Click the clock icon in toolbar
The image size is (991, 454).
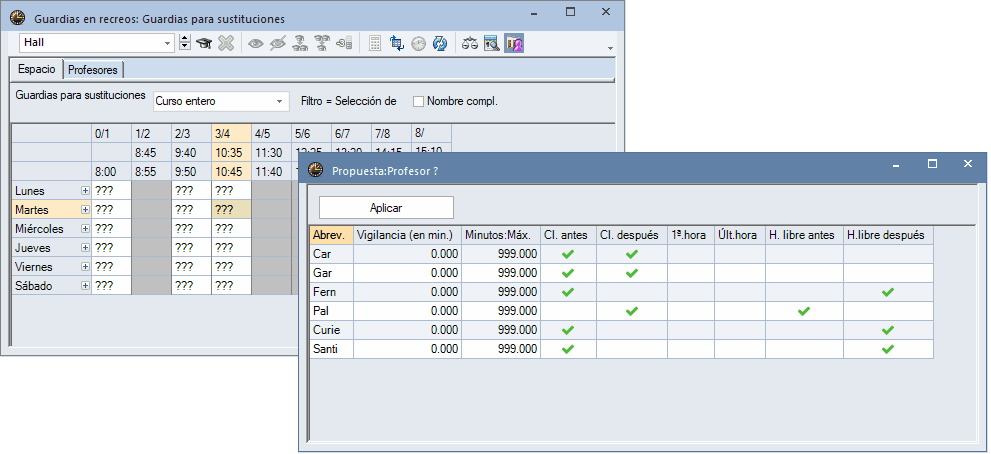(418, 43)
